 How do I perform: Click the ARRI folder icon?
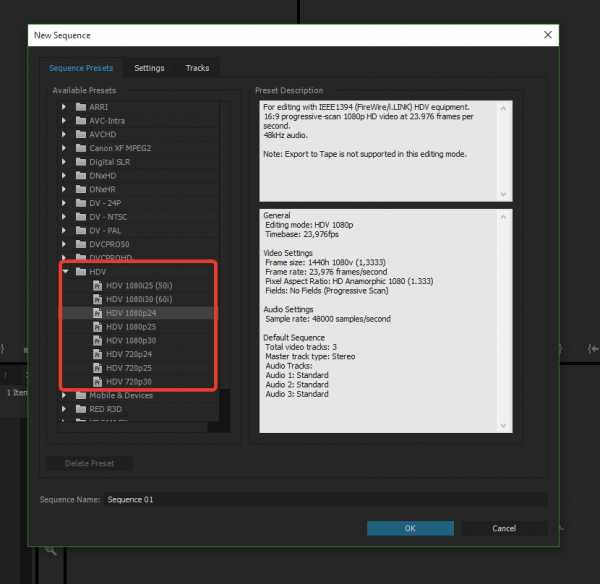pos(80,107)
